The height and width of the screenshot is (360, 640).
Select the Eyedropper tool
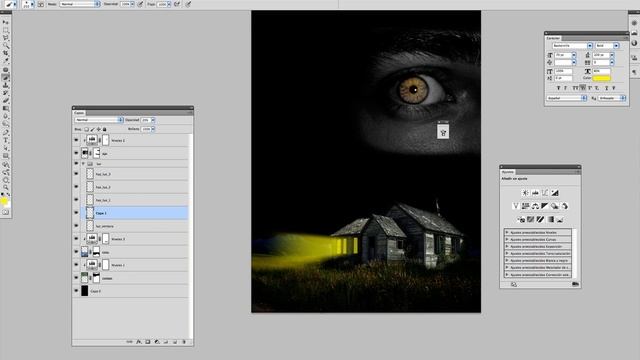(6, 61)
